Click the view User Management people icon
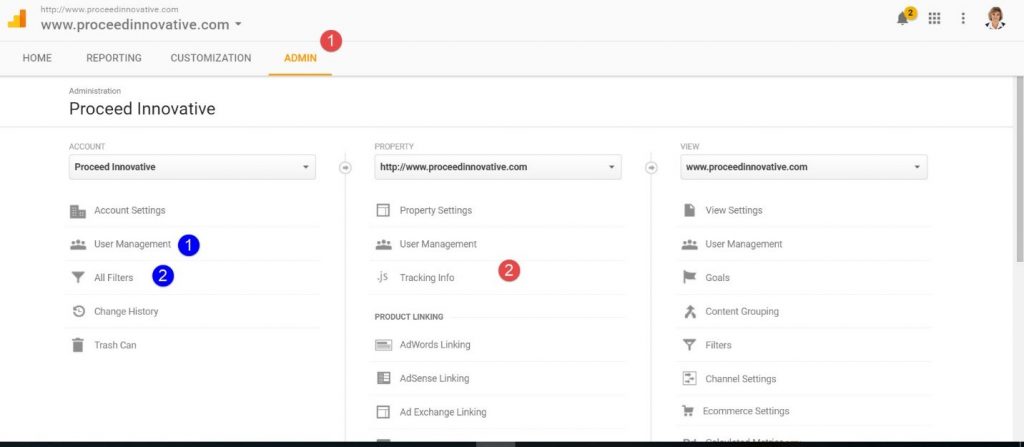Screen dimensions: 1024x447 coord(689,244)
